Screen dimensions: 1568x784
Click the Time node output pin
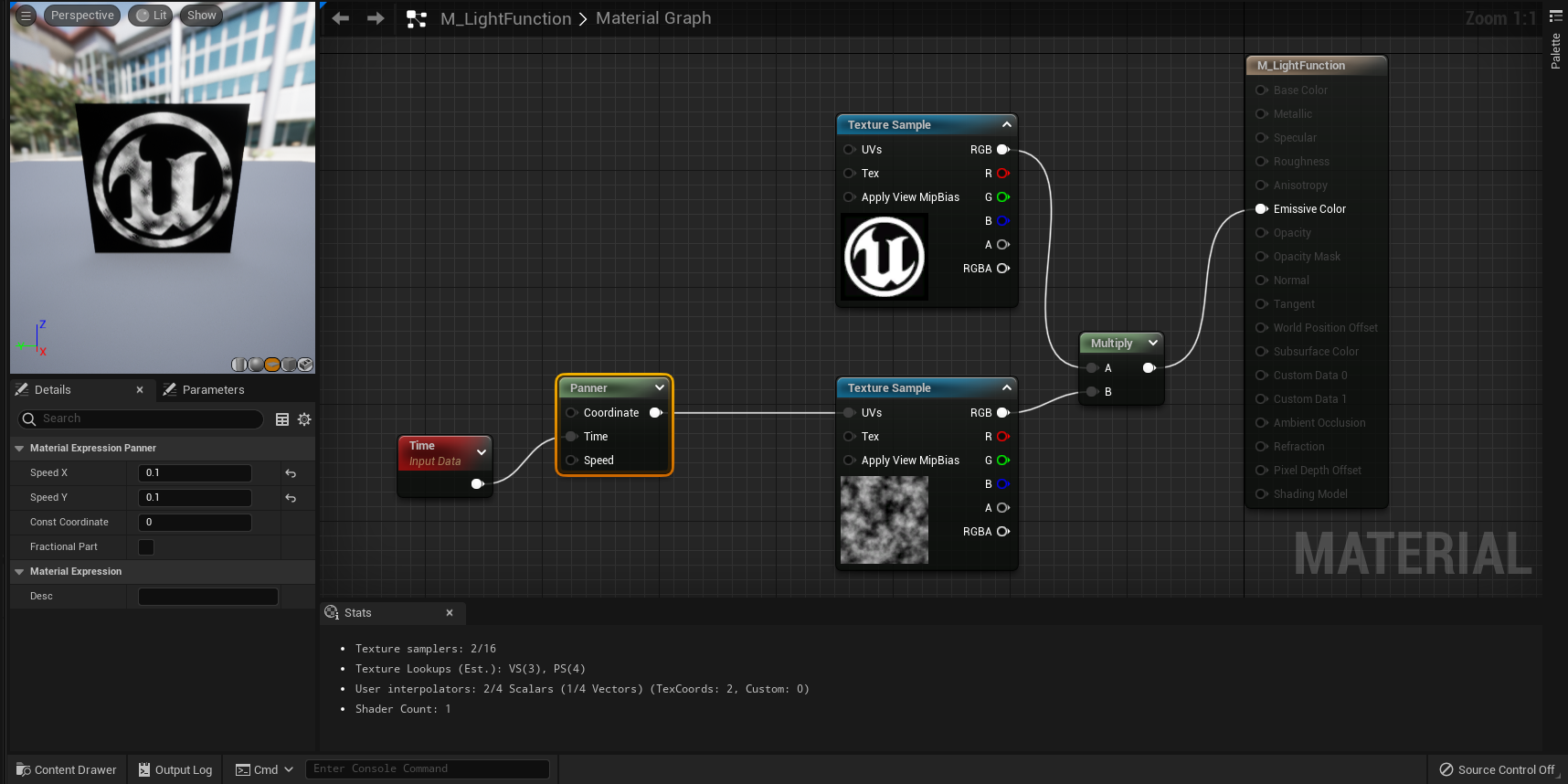(x=477, y=483)
